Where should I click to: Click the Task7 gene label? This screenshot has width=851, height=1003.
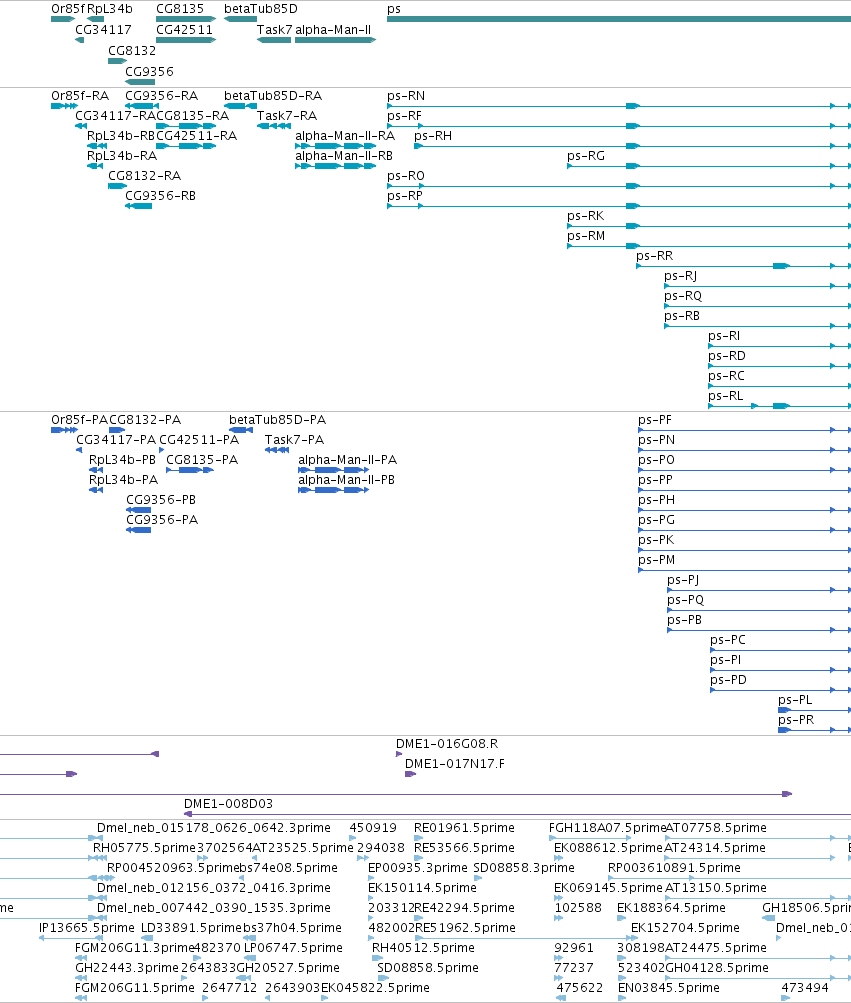[274, 29]
